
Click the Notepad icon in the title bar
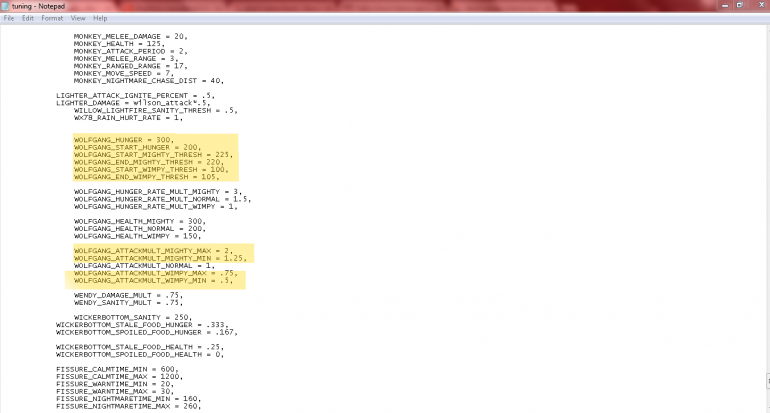[x=6, y=6]
